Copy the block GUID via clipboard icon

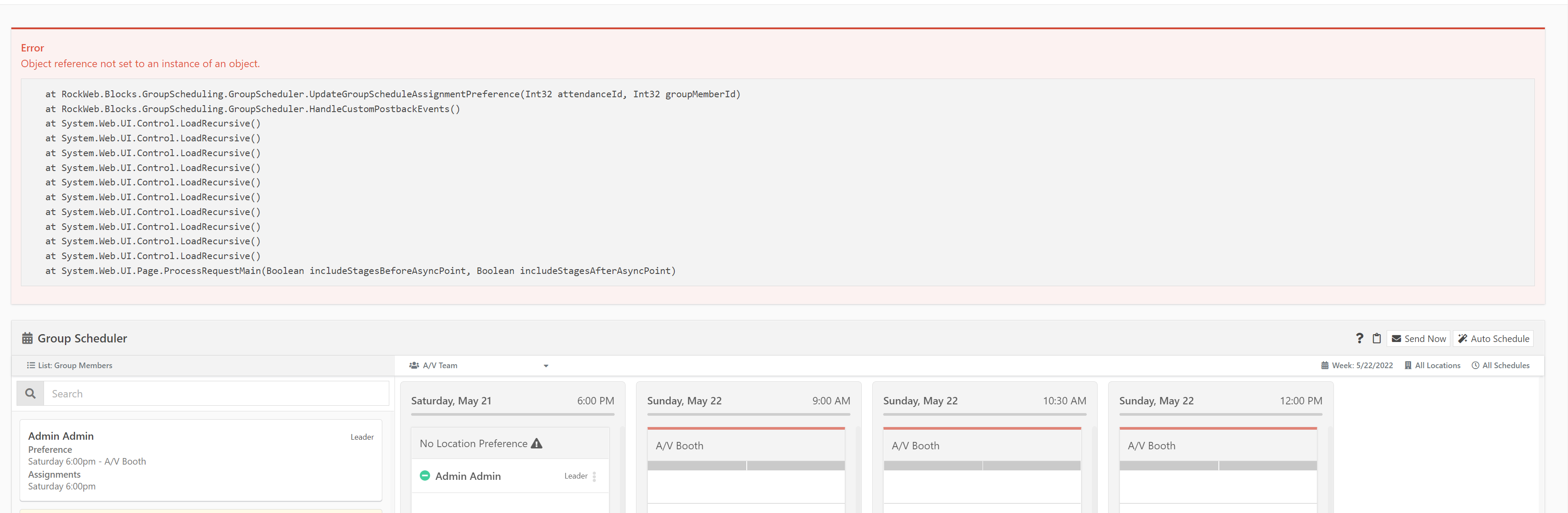tap(1377, 338)
